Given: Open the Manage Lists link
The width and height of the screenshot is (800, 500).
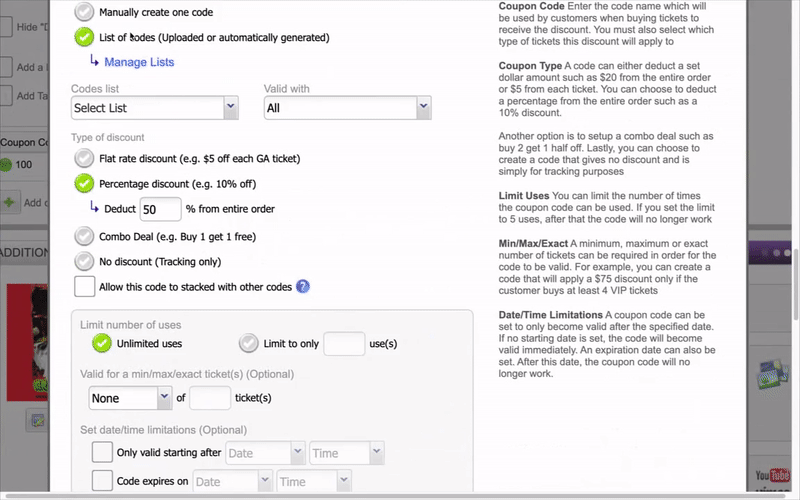Looking at the screenshot, I should tap(139, 62).
